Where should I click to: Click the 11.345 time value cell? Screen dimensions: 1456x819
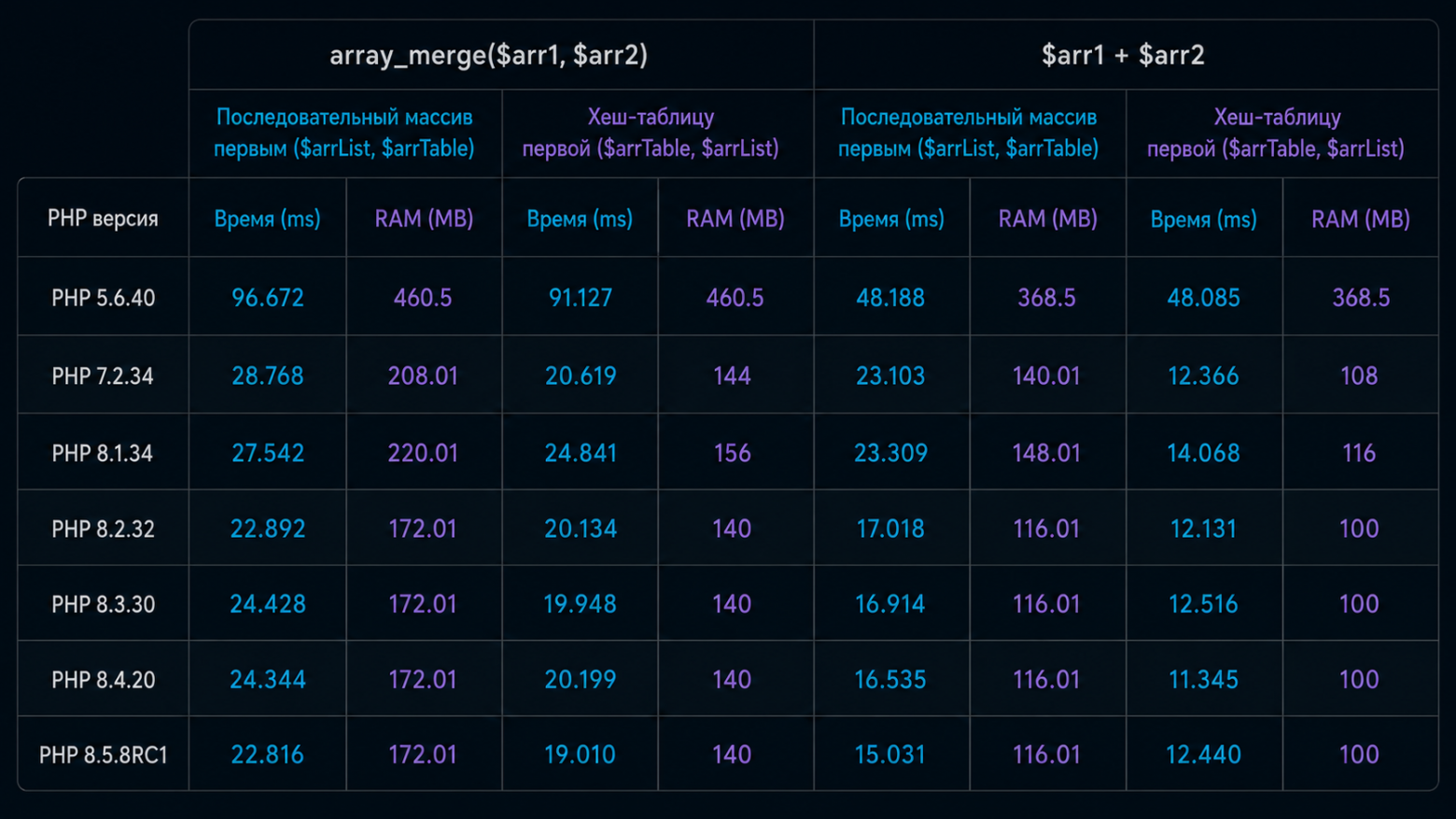point(1204,679)
